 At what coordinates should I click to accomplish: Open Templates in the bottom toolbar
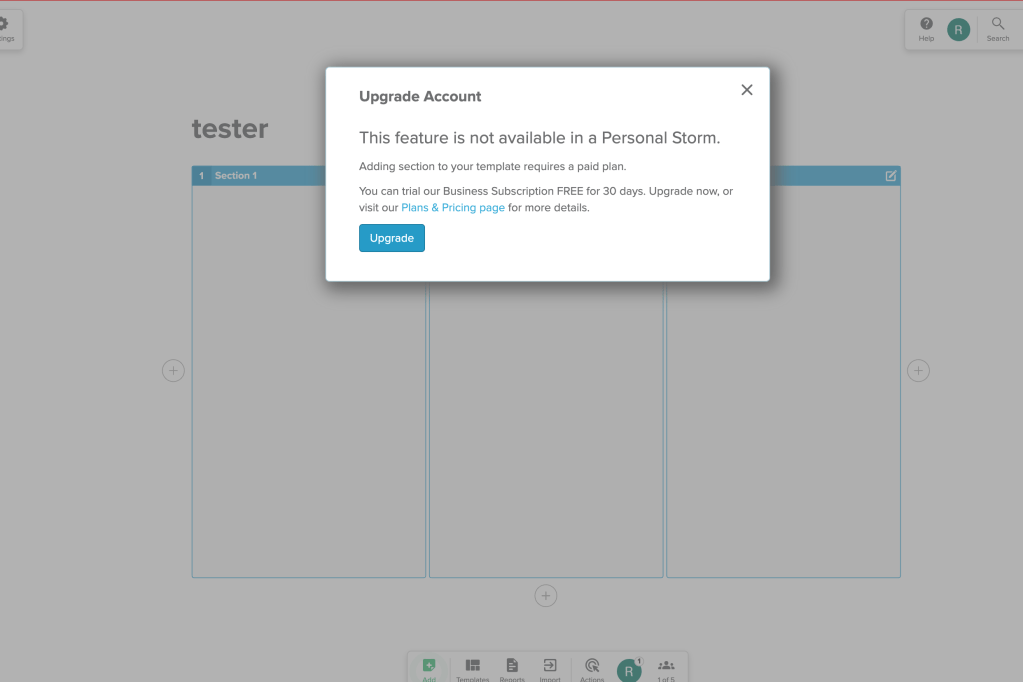[x=472, y=670]
